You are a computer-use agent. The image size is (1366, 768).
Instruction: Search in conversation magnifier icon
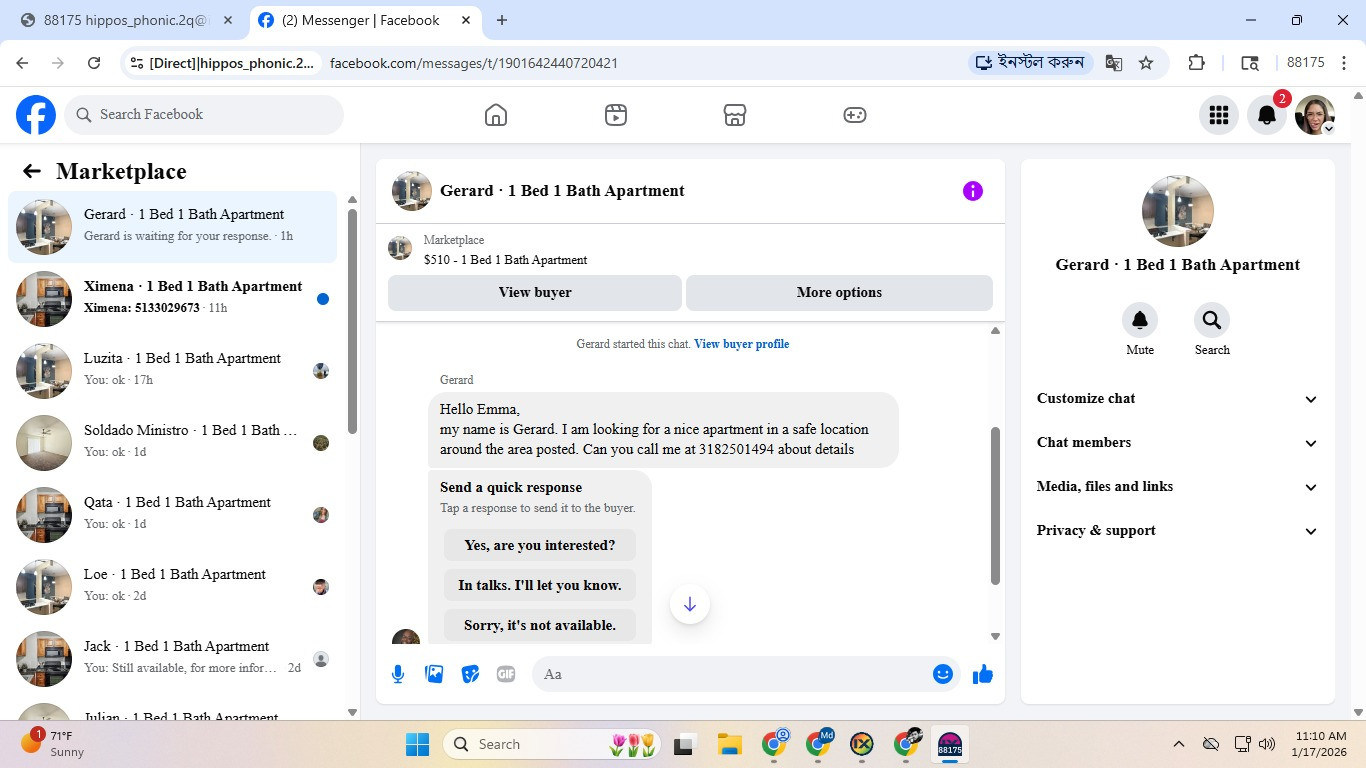coord(1212,320)
